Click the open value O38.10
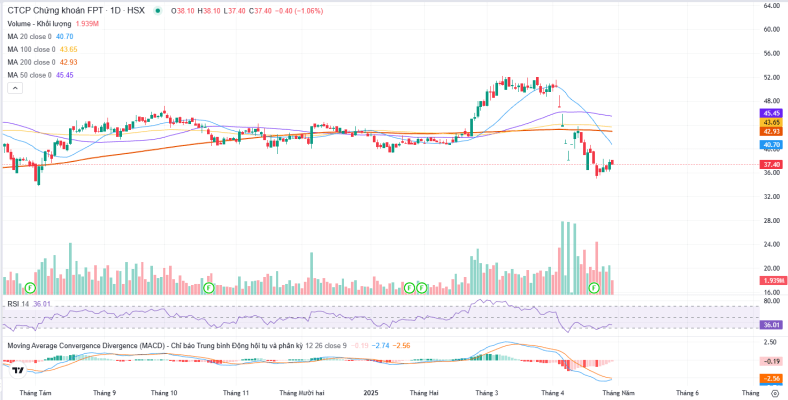 [x=183, y=11]
